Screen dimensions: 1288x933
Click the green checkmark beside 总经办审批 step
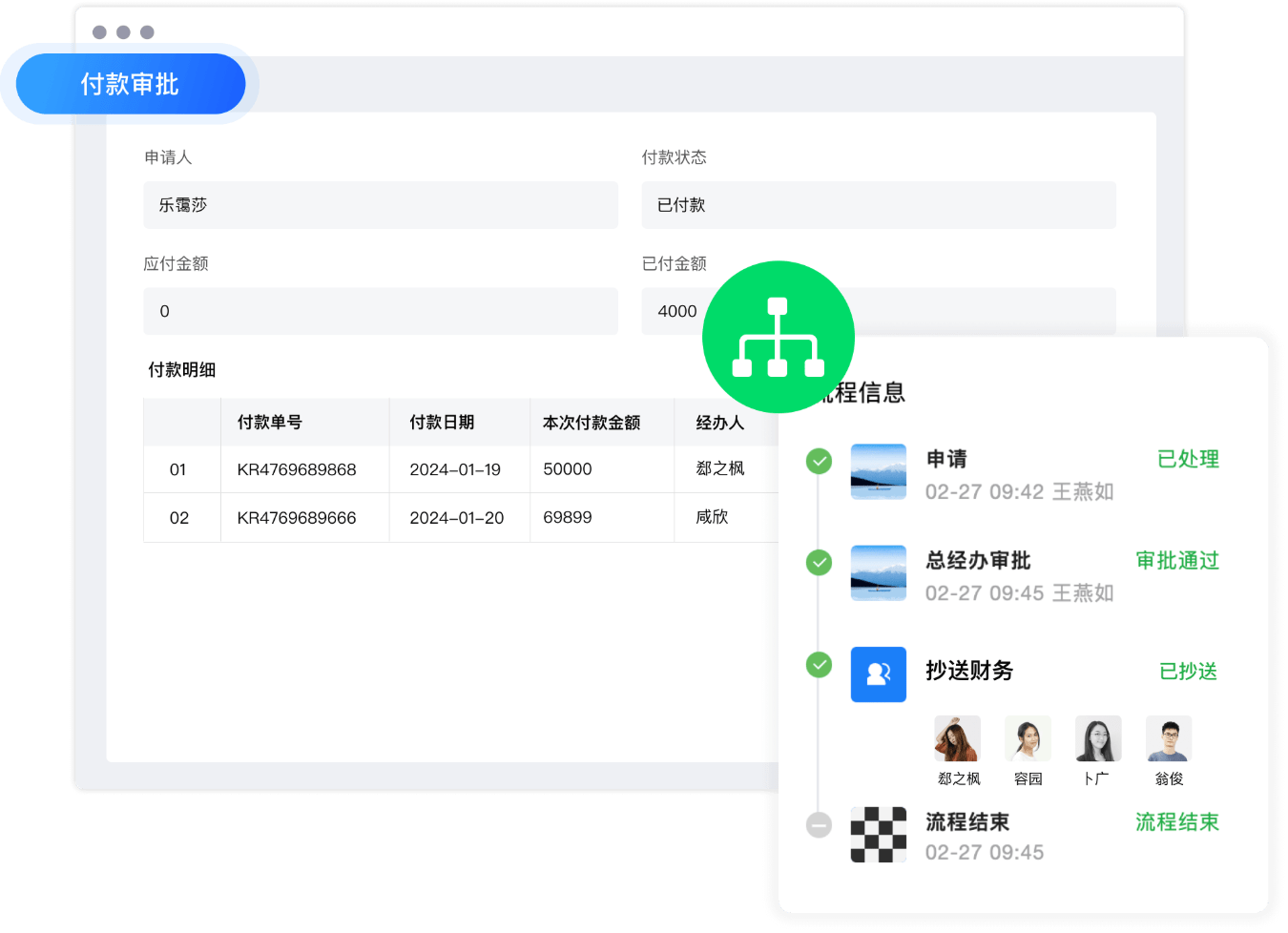819,563
